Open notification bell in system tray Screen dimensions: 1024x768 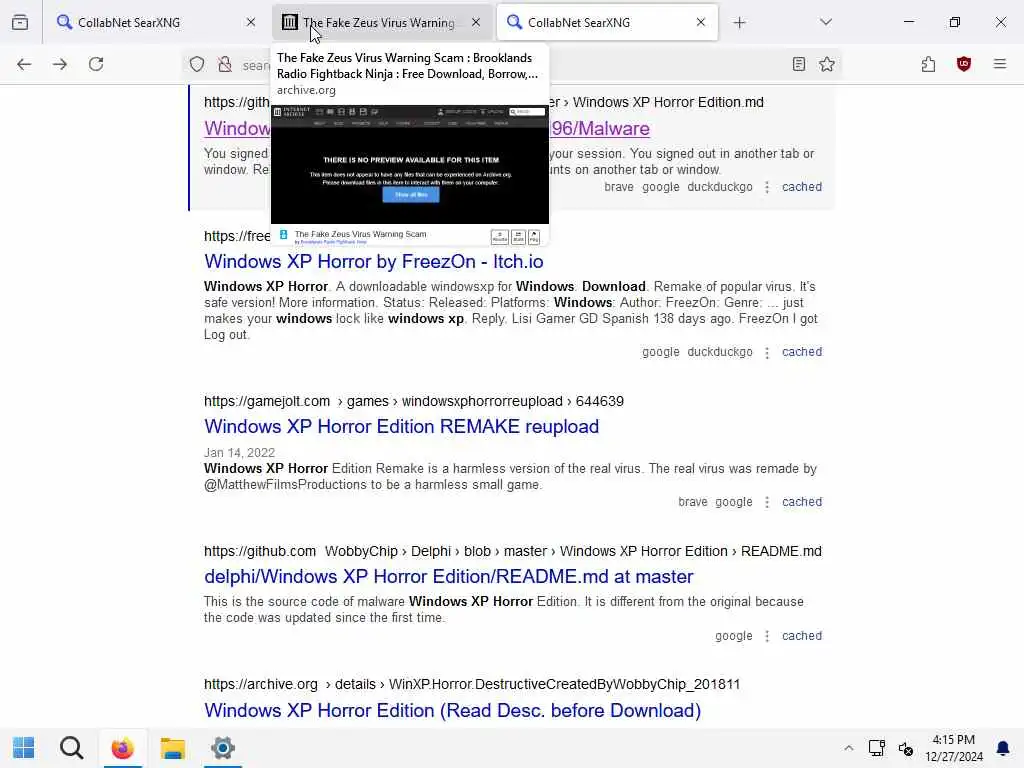click(x=1002, y=748)
